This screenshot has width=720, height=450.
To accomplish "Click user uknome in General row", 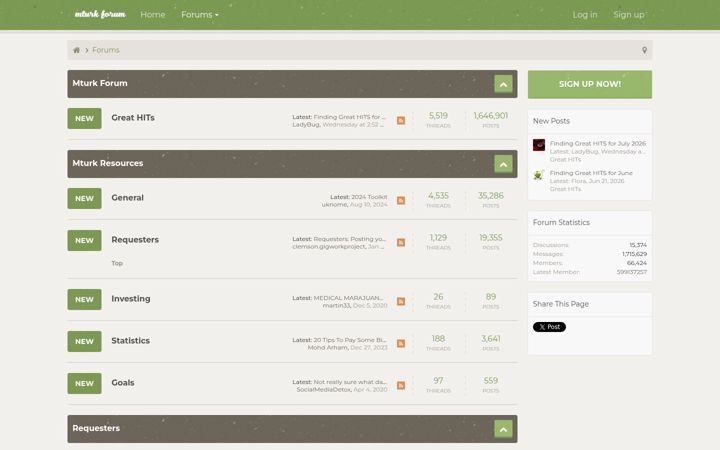I will [x=334, y=205].
